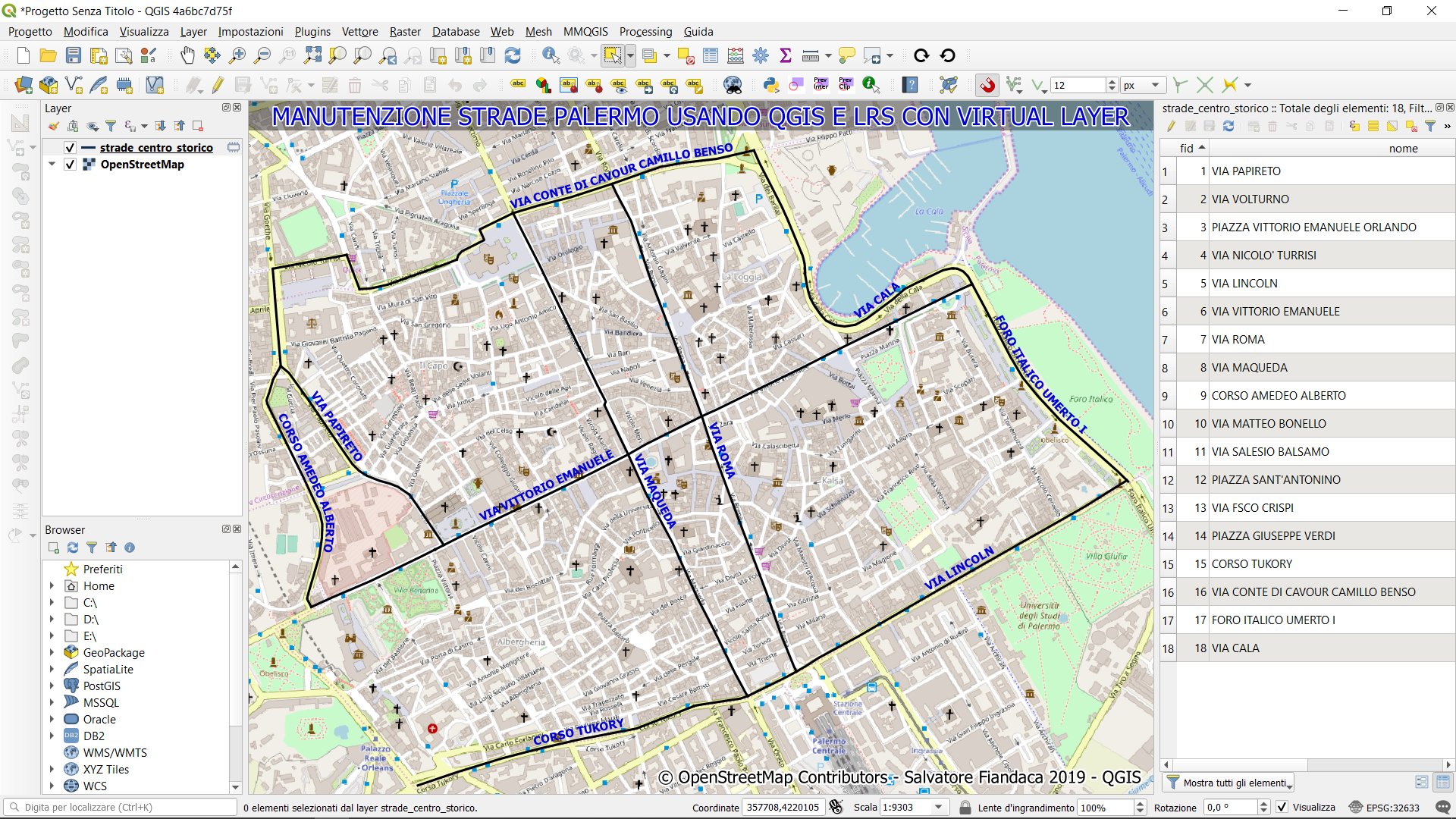Click Mostra tutti gli elementi button
Image resolution: width=1456 pixels, height=819 pixels.
click(1230, 783)
